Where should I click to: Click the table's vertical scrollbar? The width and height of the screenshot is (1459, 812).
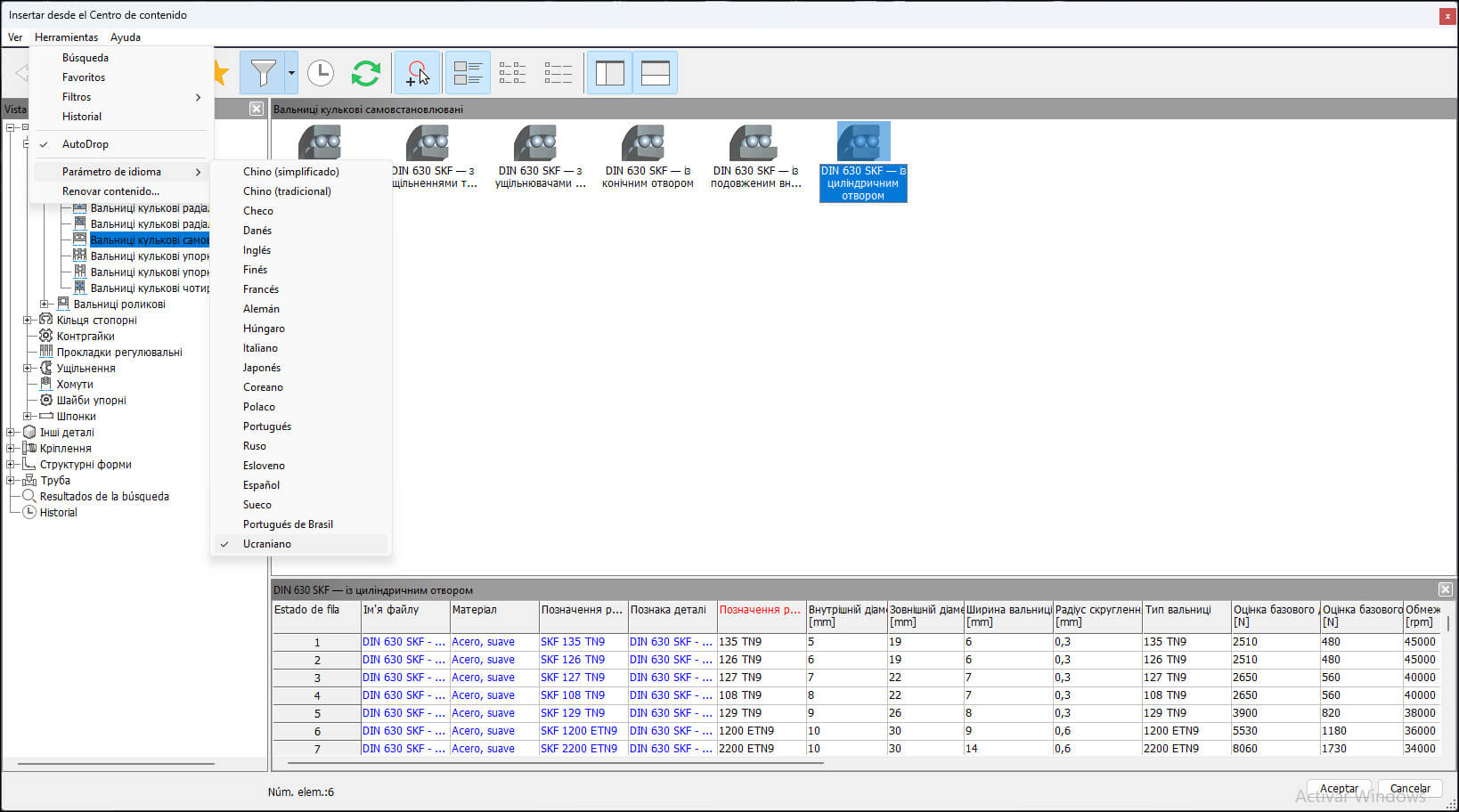[x=1448, y=623]
